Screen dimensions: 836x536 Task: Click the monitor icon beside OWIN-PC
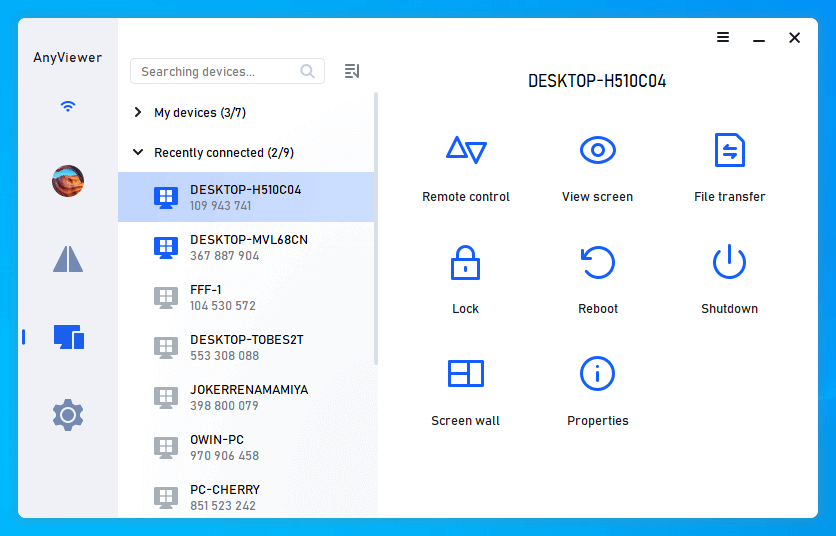pyautogui.click(x=166, y=448)
